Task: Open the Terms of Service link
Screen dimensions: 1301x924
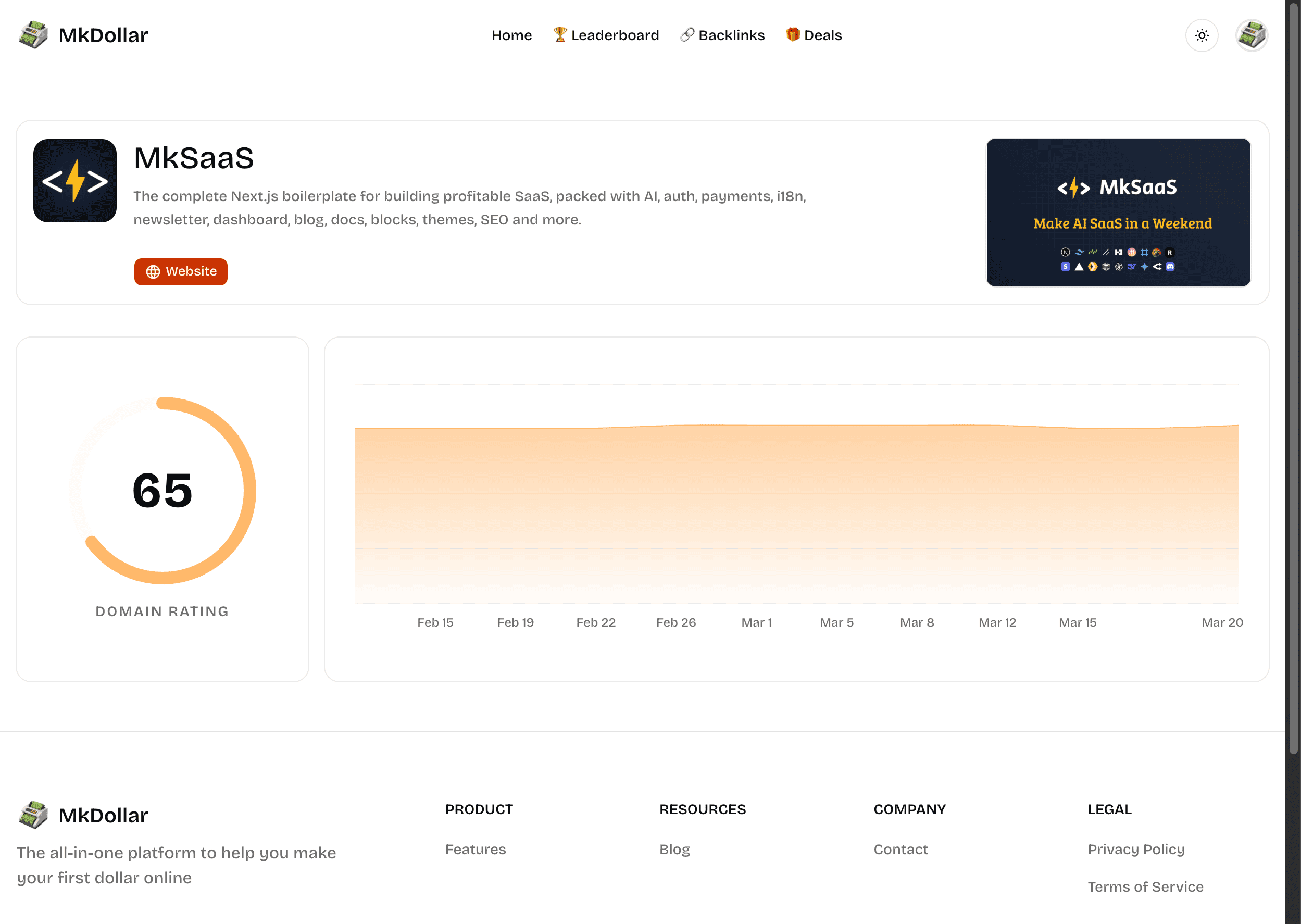Action: click(x=1145, y=886)
